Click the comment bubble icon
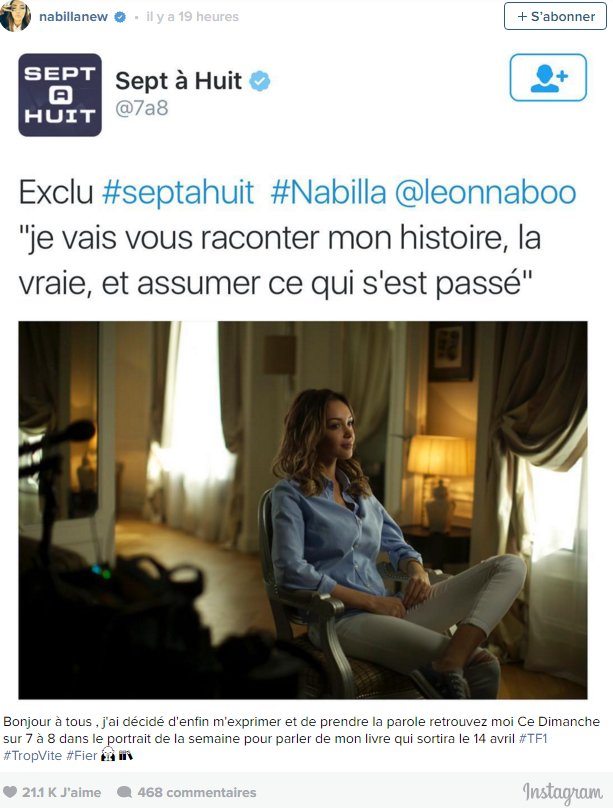The image size is (613, 808). pos(124,792)
